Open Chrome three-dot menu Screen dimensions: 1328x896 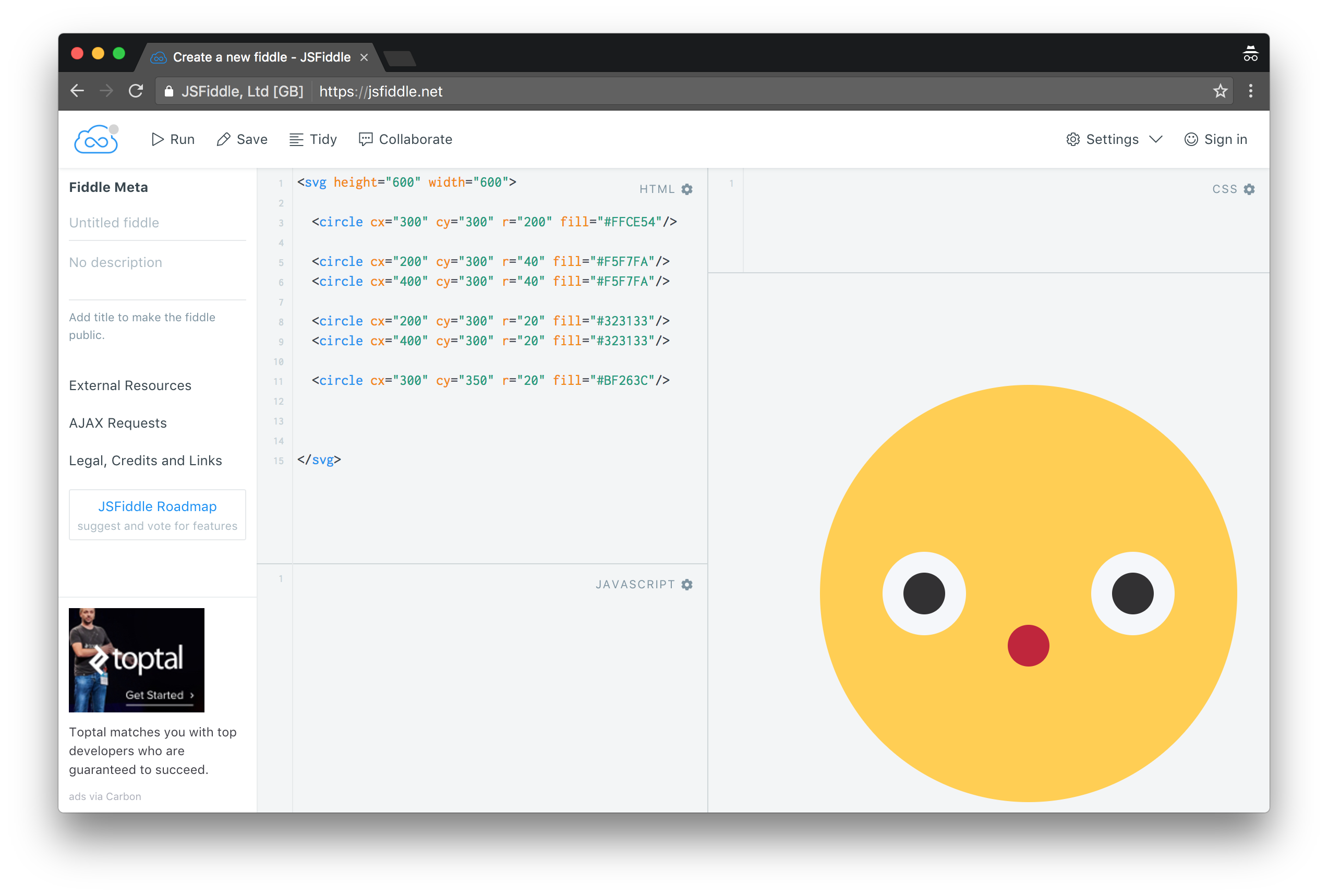click(x=1250, y=91)
